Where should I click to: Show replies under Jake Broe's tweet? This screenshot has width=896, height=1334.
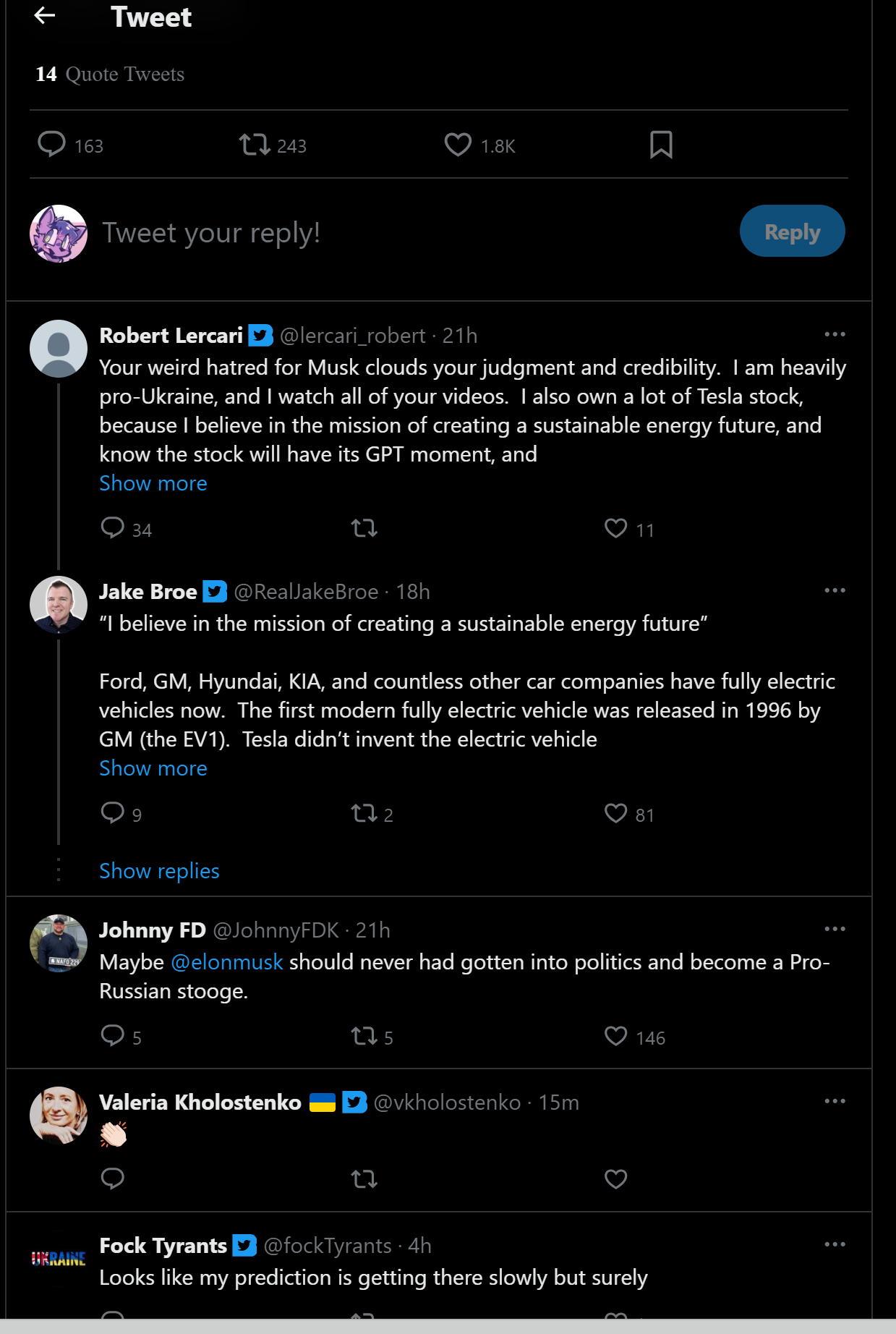(x=159, y=871)
